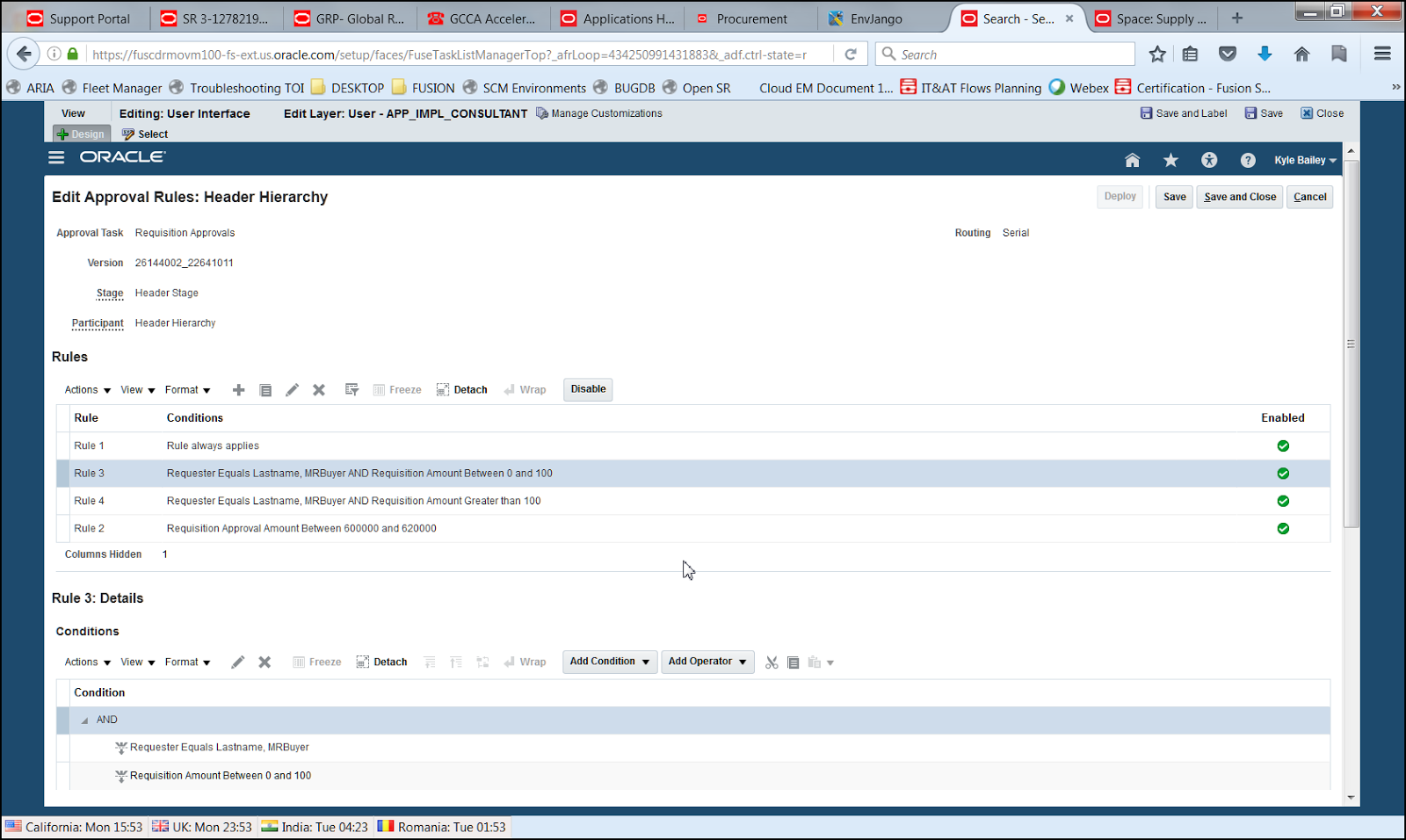Switch to the Procurement browser tab

751,18
